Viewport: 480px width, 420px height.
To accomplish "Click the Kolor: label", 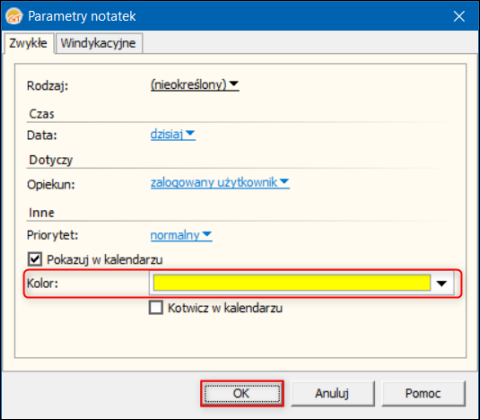I will click(43, 283).
